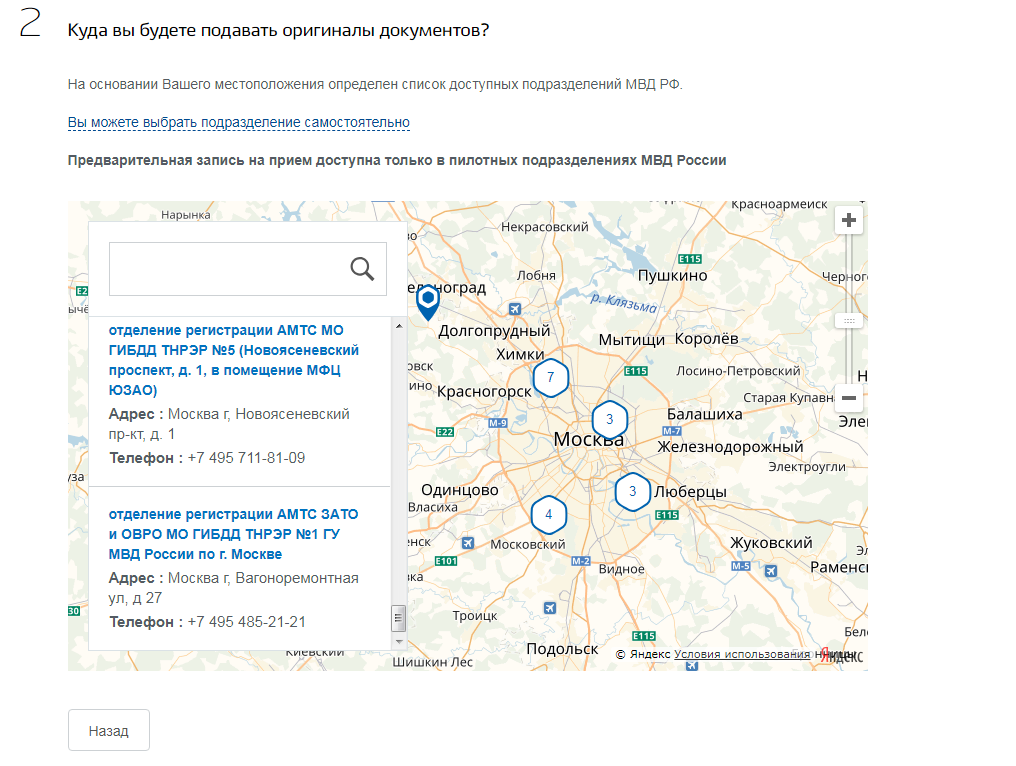Click the department list scrollbar thumb

coord(398,614)
